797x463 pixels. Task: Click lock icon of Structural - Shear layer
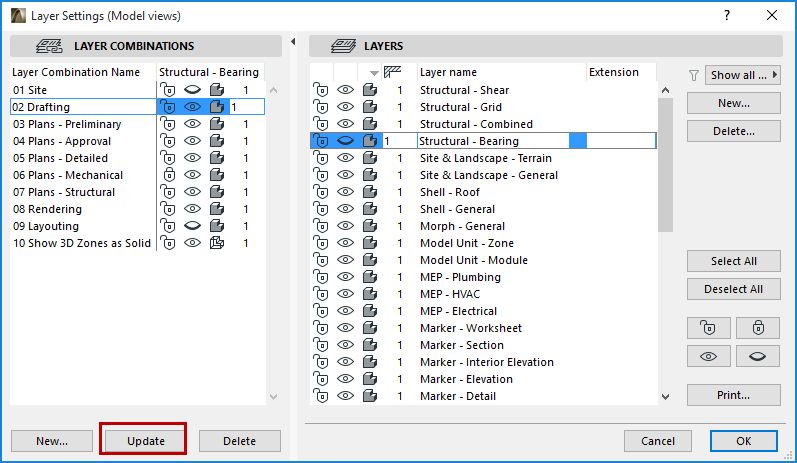pos(322,90)
